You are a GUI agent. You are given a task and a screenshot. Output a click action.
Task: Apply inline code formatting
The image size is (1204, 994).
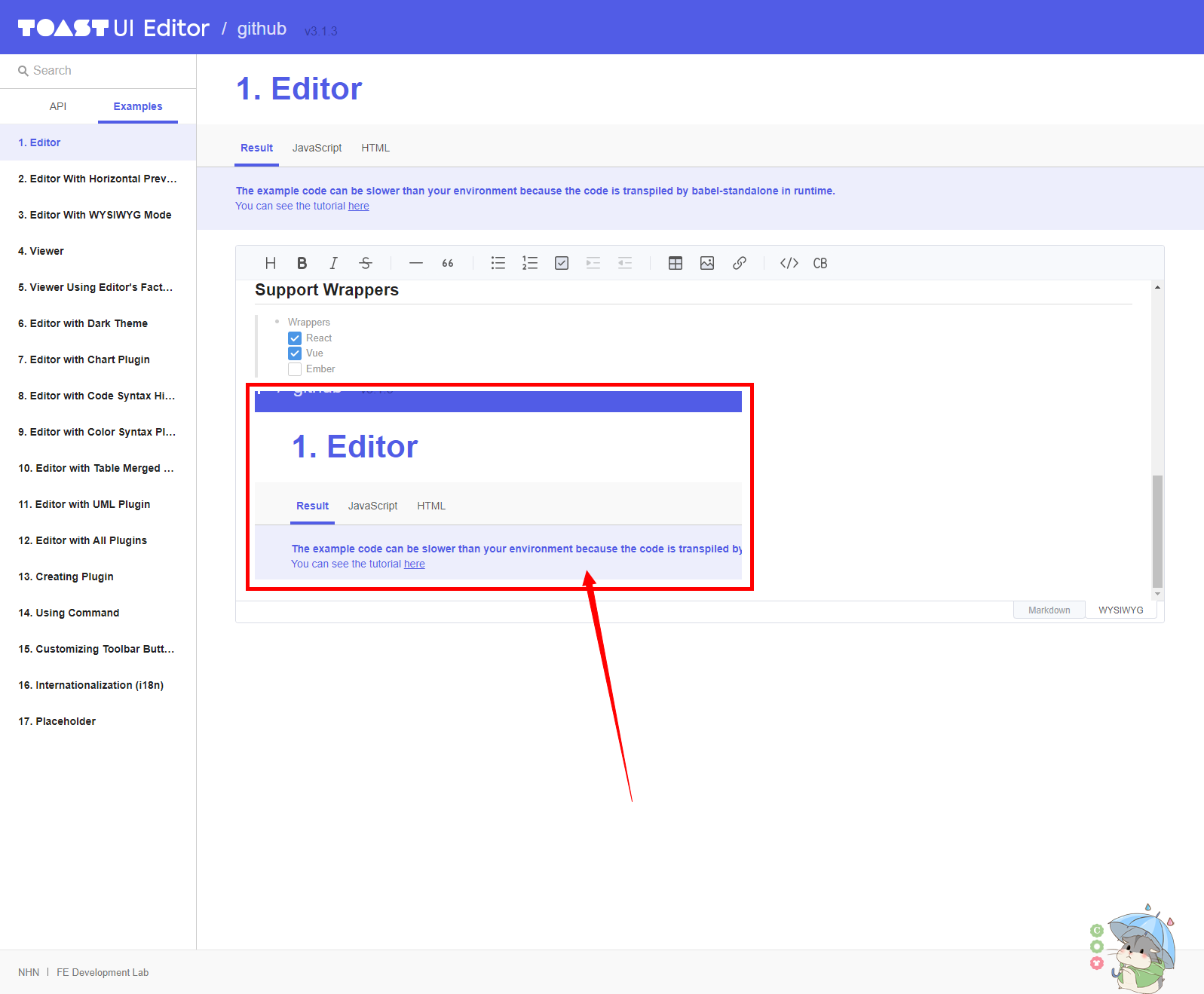[789, 263]
